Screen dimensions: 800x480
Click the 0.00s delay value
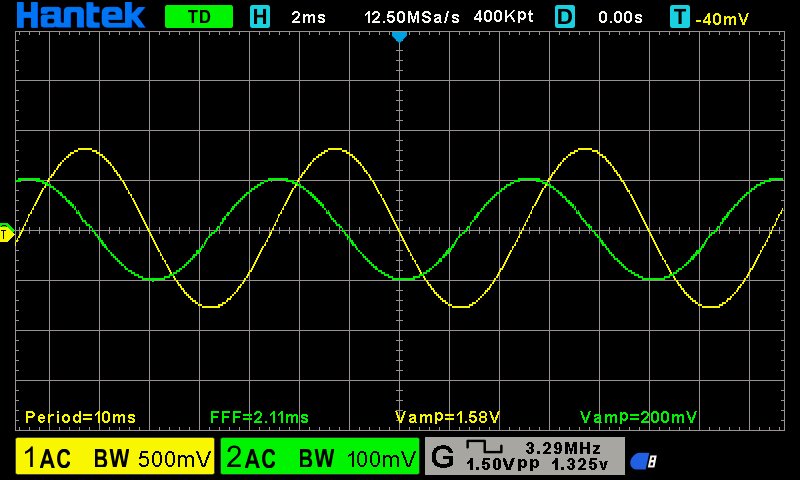[x=620, y=17]
